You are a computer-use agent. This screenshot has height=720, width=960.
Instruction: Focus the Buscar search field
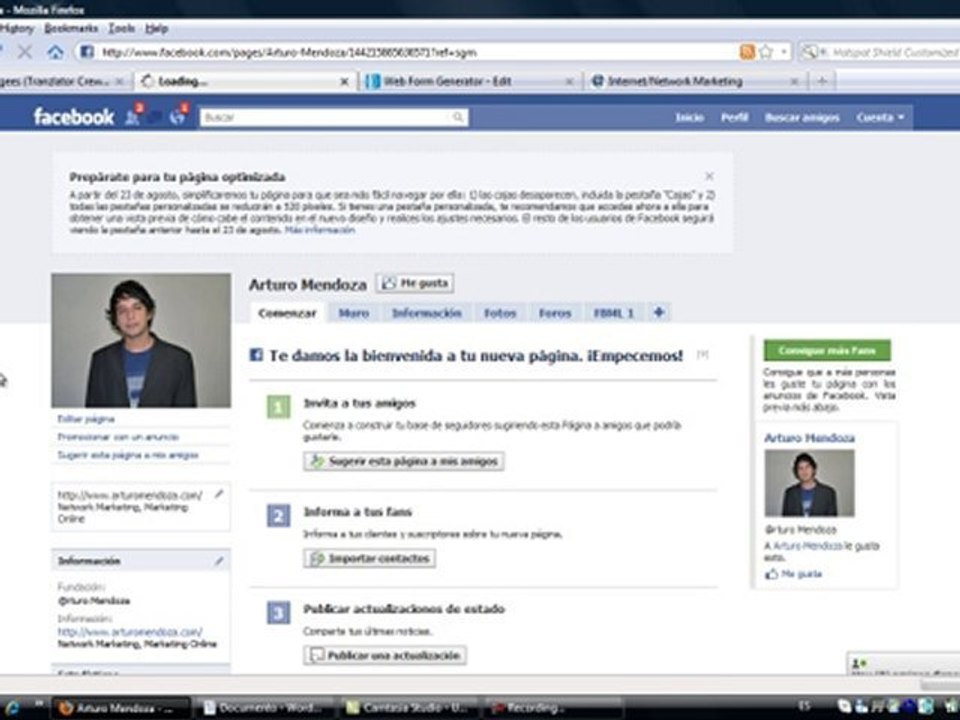(334, 117)
